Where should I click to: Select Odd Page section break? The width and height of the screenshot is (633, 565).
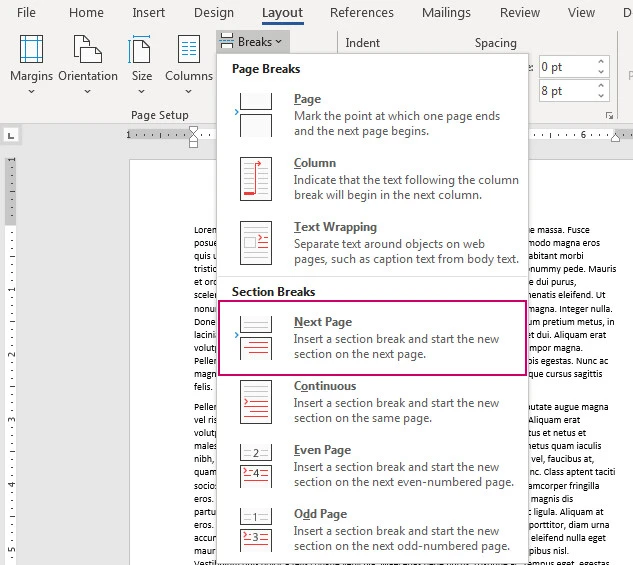372,530
